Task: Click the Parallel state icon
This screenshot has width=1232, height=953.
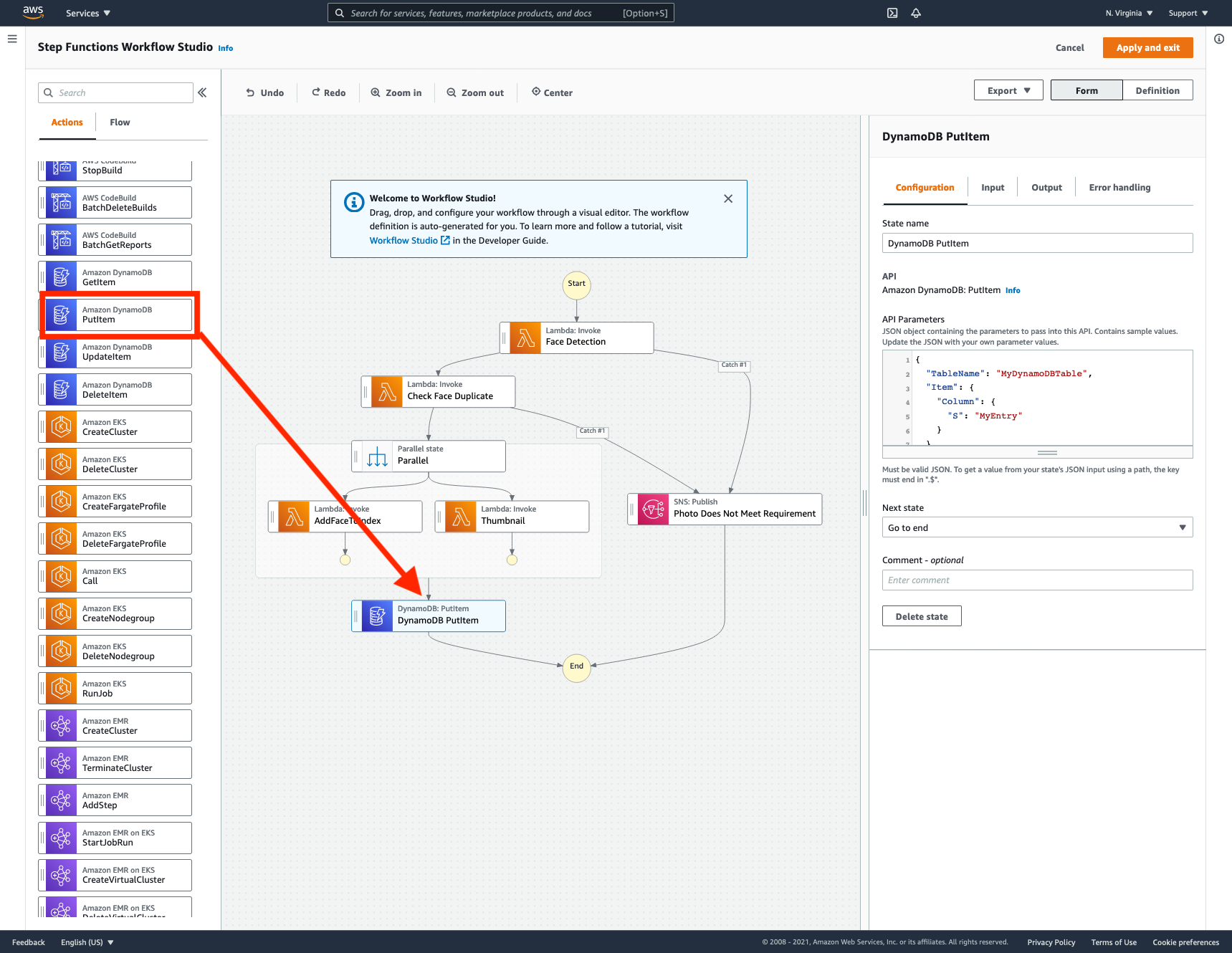Action: [377, 456]
